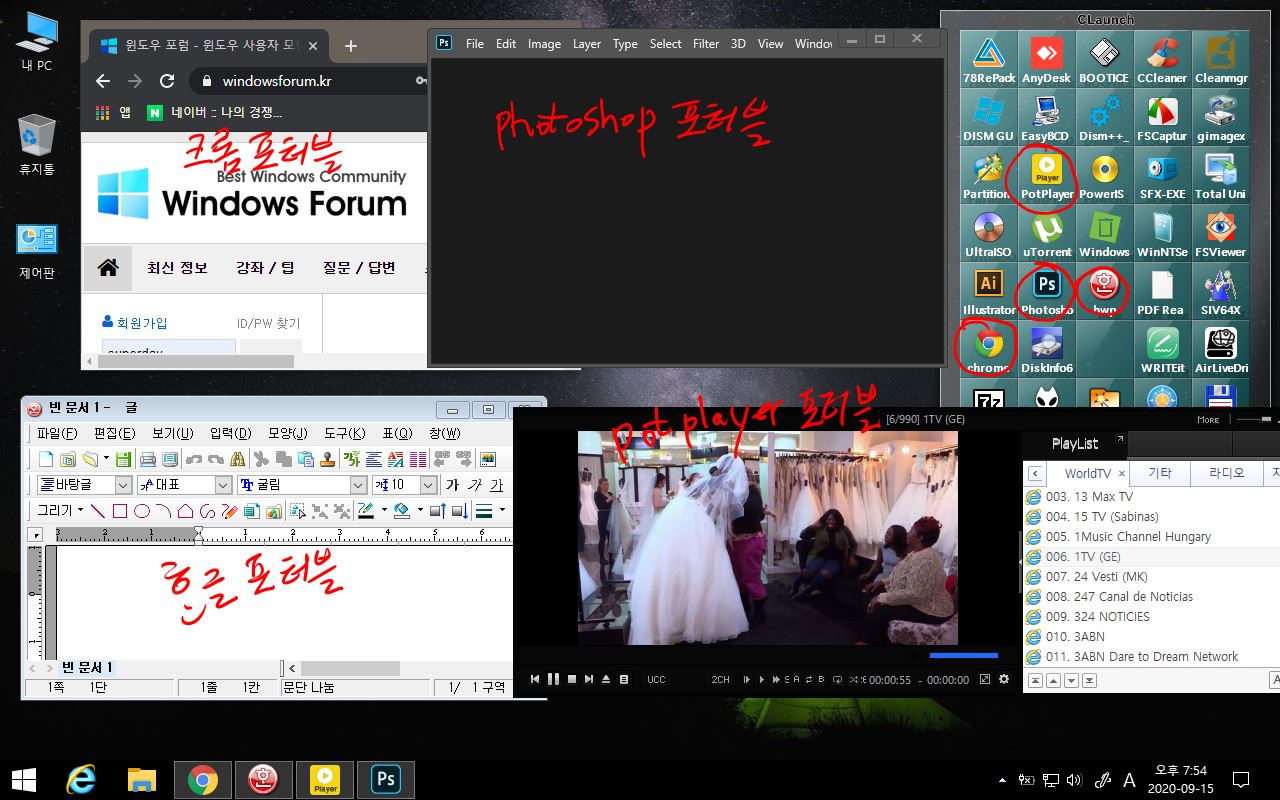Open uTorrent in the CLaunch panel
1280x800 pixels.
(x=1046, y=233)
